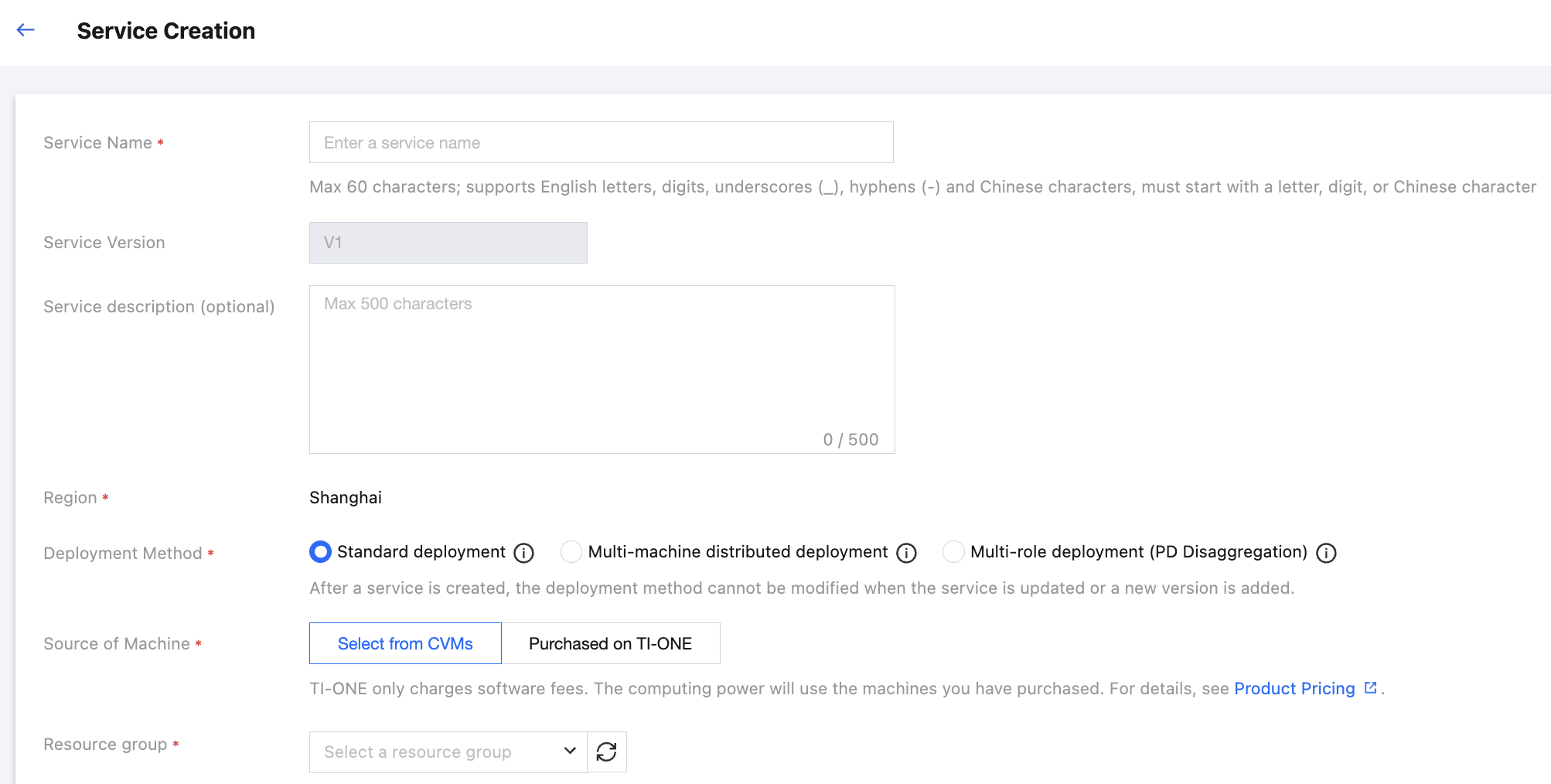Open the resource group dropdown
Screen dimensions: 1551x784
pos(433,752)
